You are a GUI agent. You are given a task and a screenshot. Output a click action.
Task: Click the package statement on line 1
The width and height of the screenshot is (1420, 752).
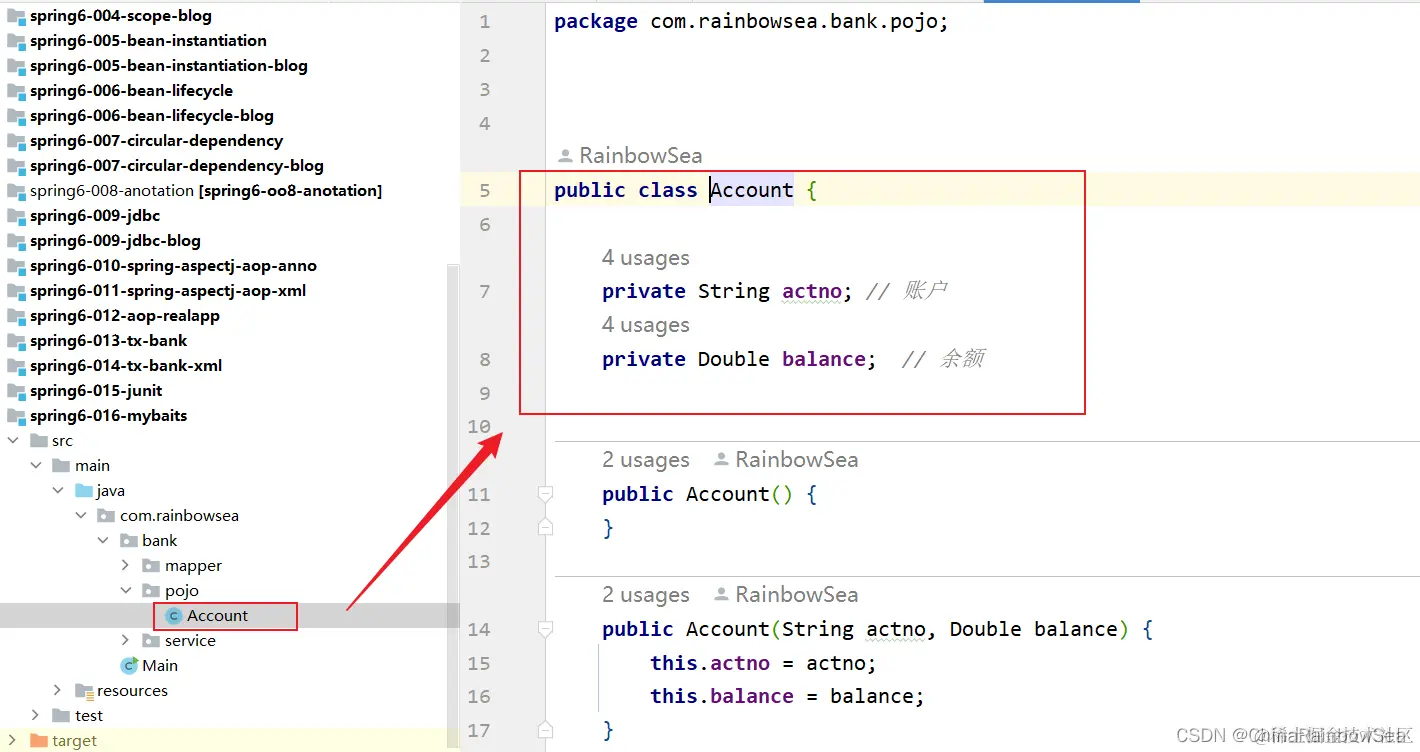(x=751, y=22)
